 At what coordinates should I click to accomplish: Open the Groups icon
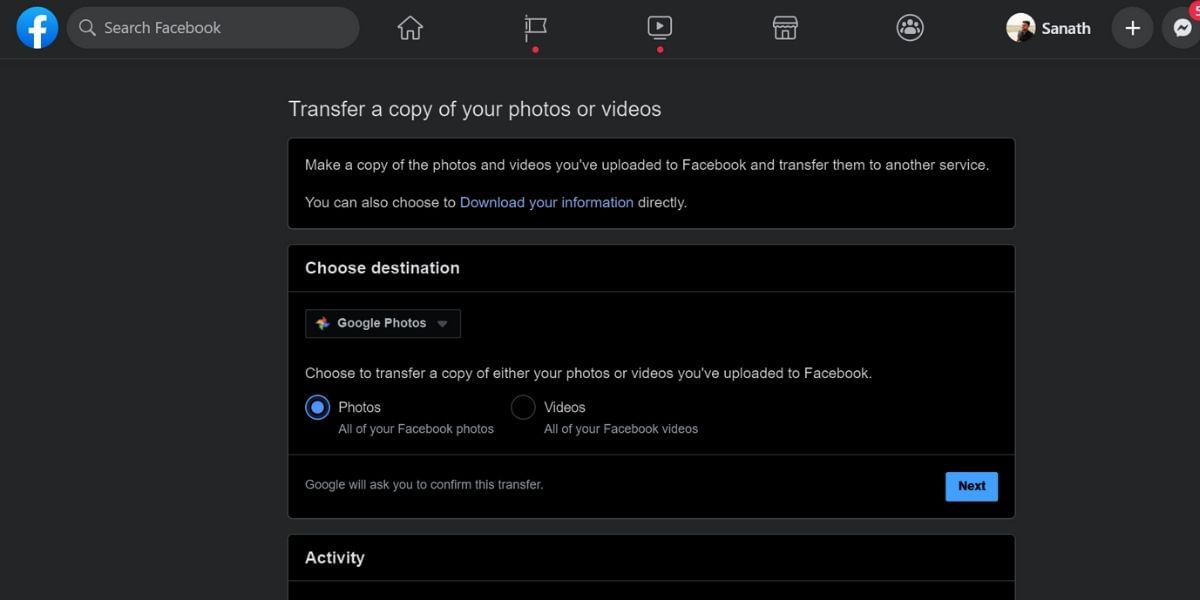[909, 27]
